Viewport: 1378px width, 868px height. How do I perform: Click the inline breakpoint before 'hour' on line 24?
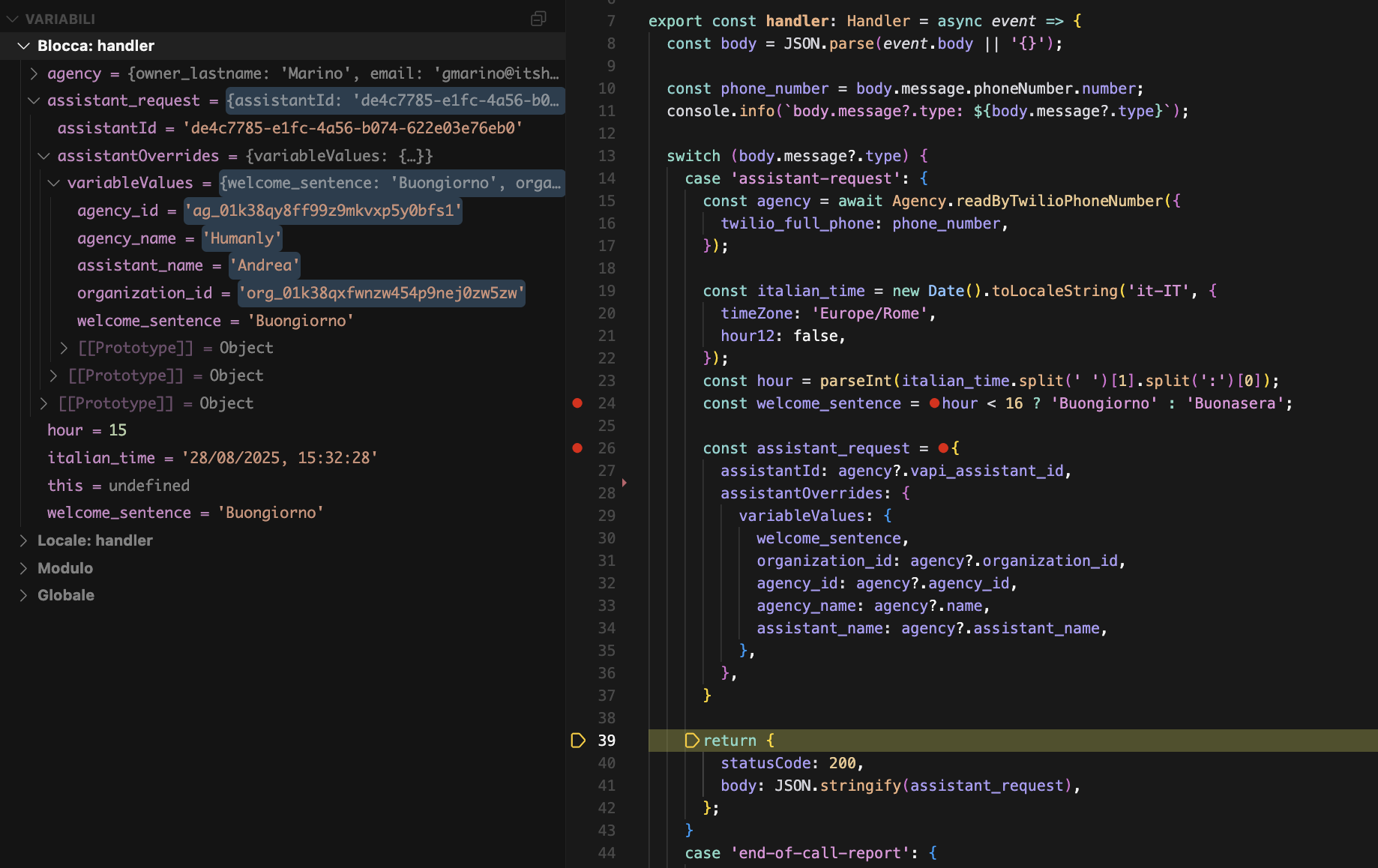click(x=935, y=403)
